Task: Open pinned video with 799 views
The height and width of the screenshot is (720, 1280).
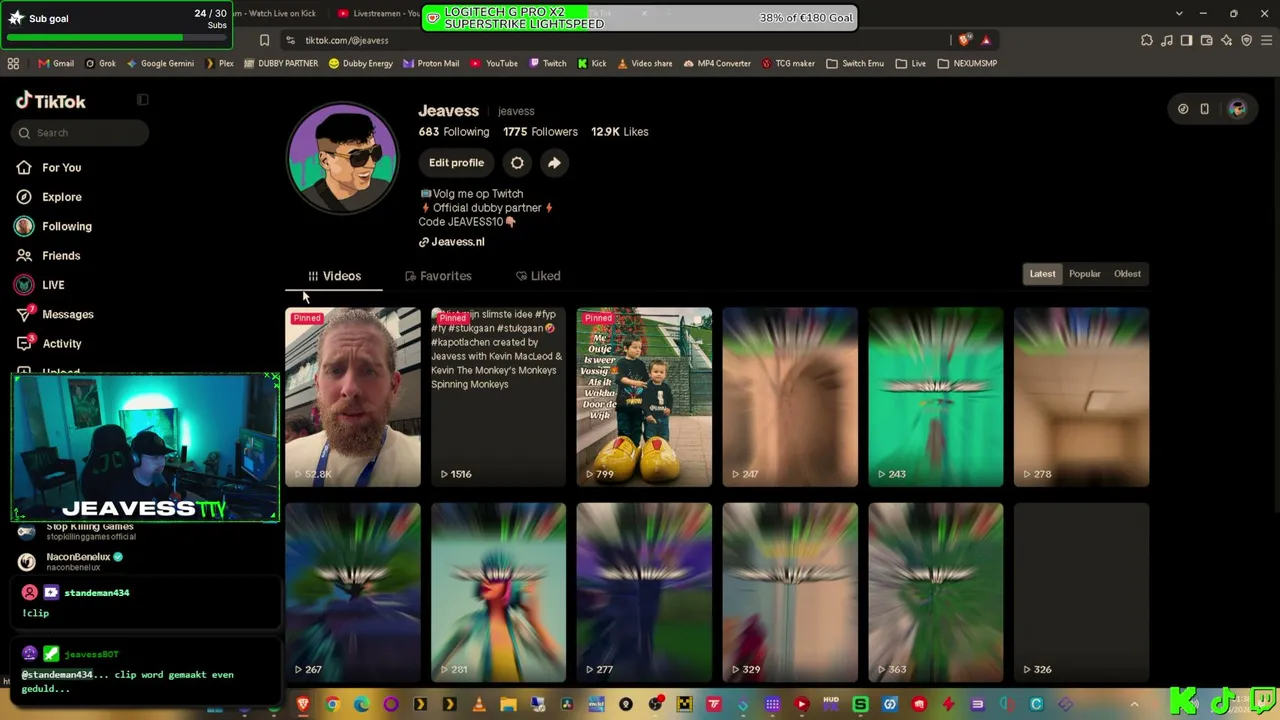Action: coord(644,397)
